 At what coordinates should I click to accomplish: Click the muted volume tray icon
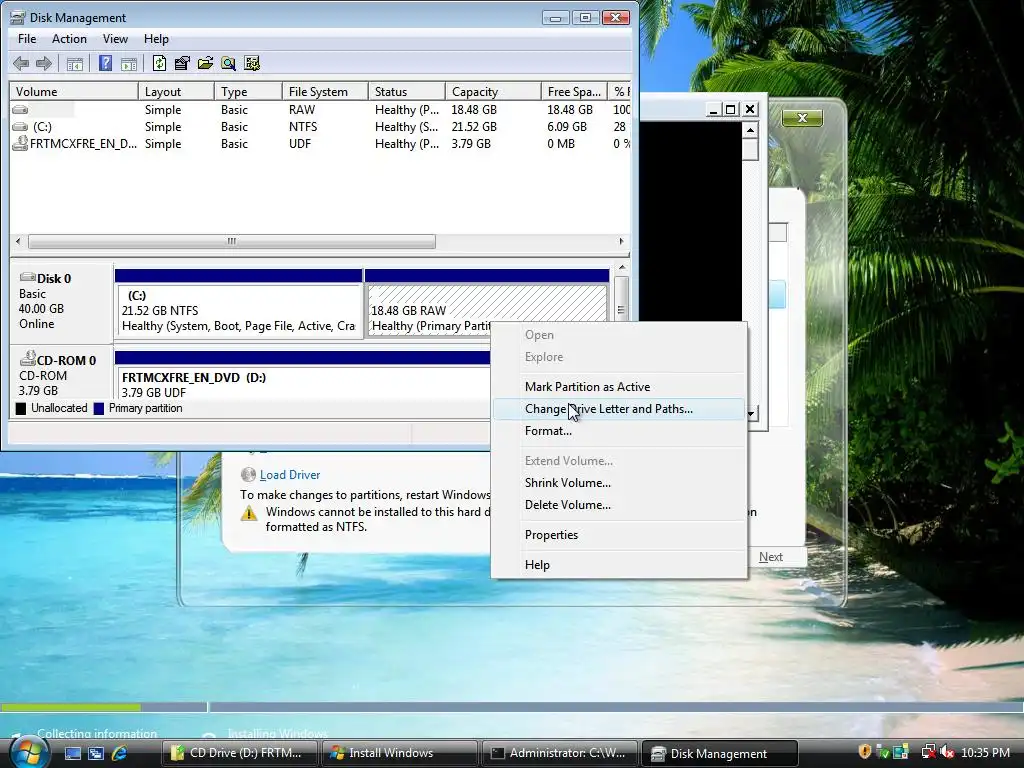(x=948, y=752)
